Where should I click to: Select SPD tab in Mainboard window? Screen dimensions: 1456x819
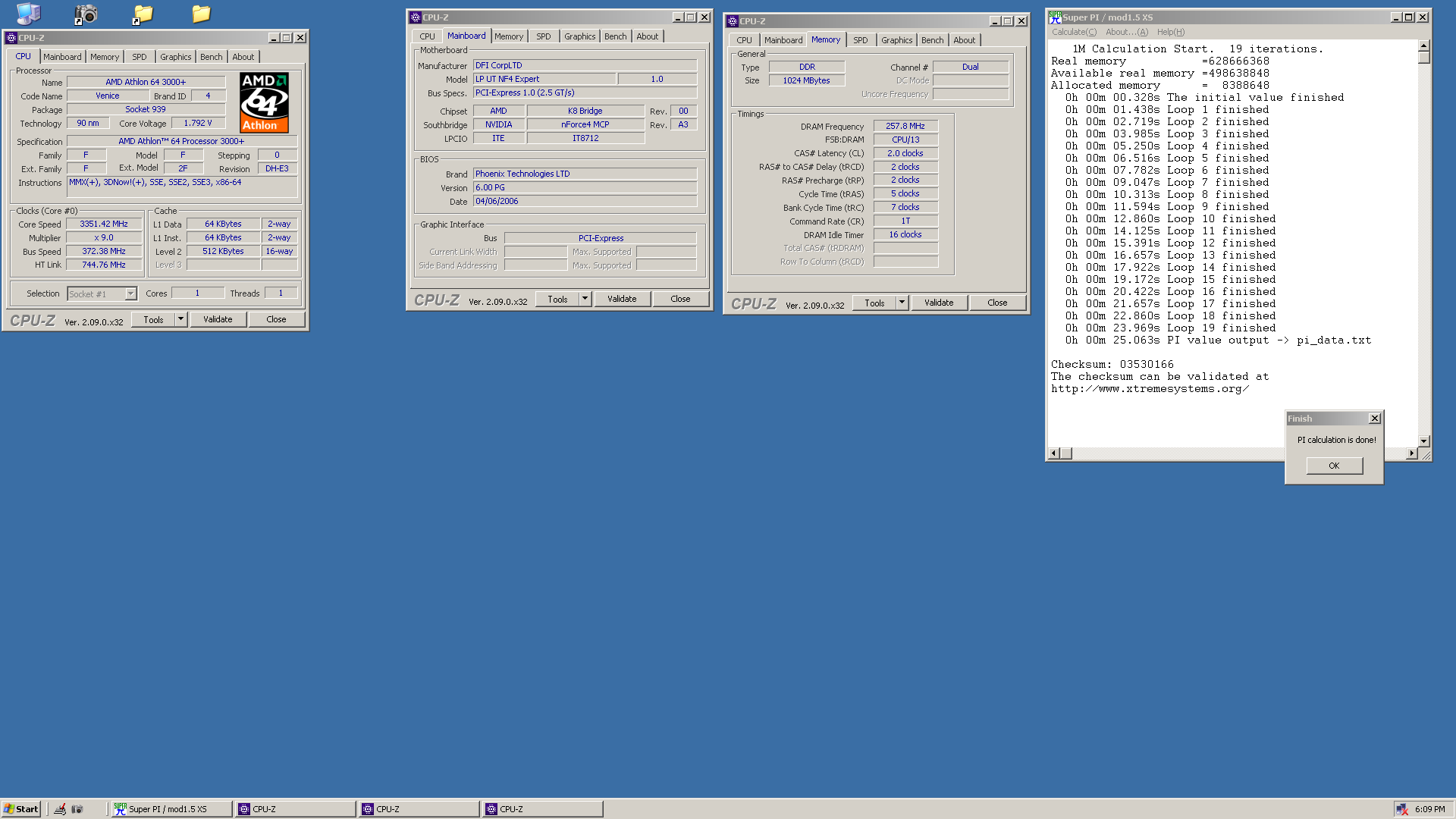point(544,36)
